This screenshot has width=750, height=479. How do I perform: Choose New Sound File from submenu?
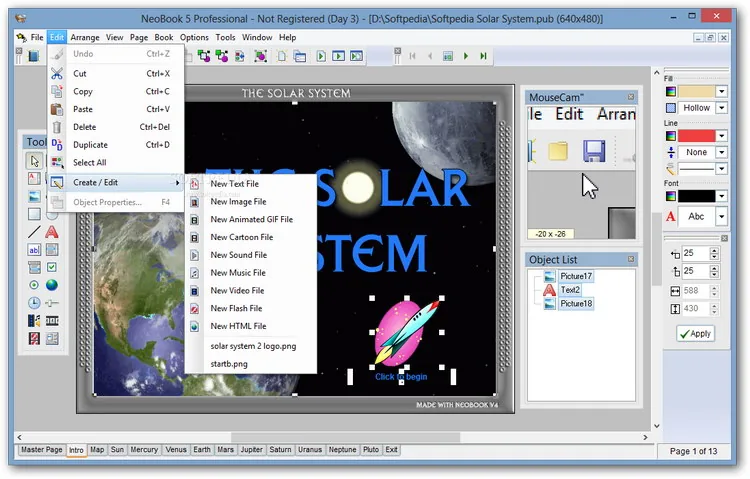(251, 255)
